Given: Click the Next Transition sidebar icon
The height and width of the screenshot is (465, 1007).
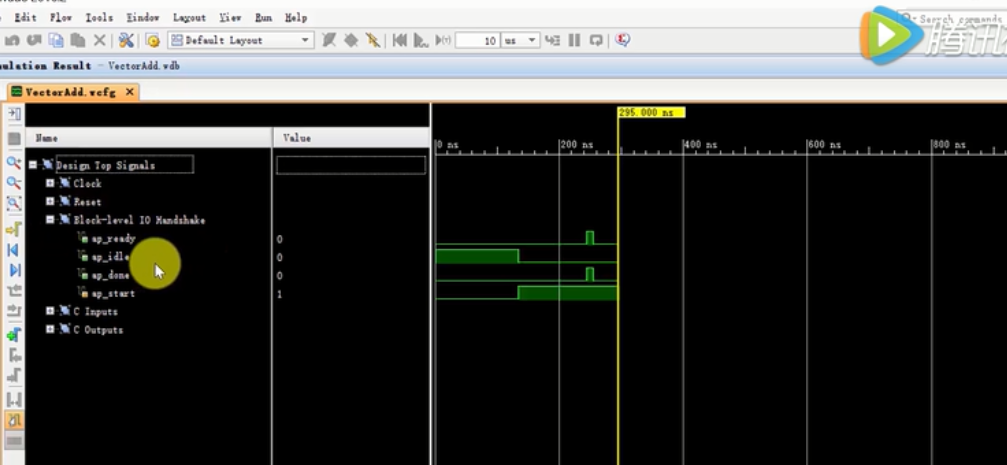Looking at the screenshot, I should 14,311.
